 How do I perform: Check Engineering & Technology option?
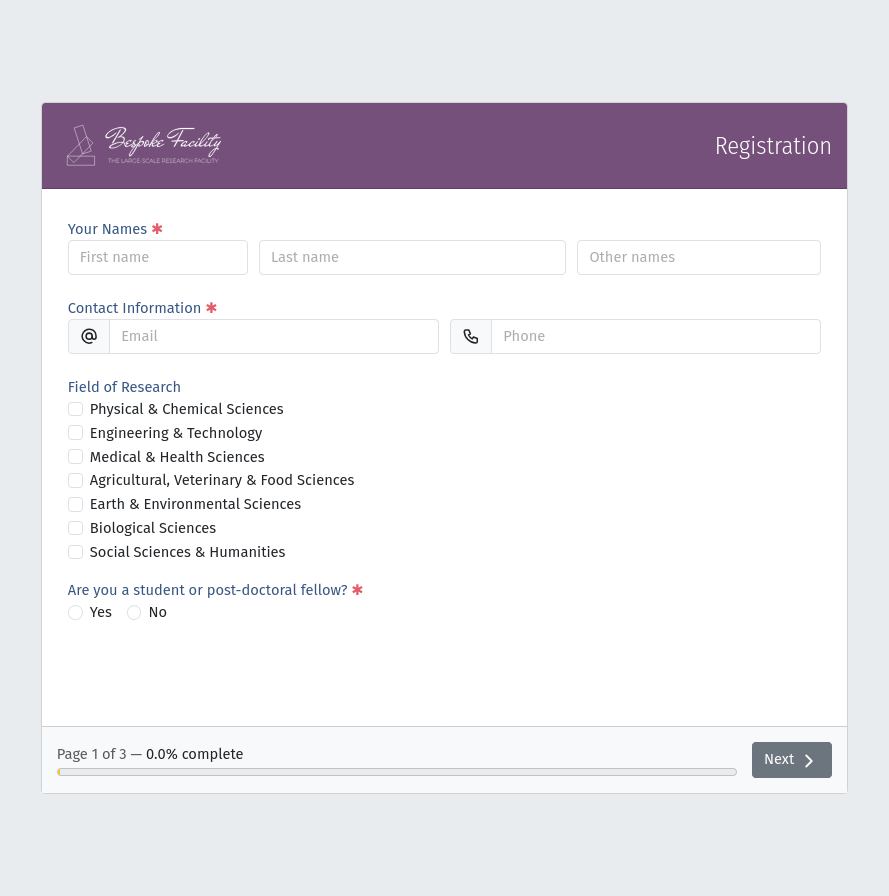coord(75,433)
